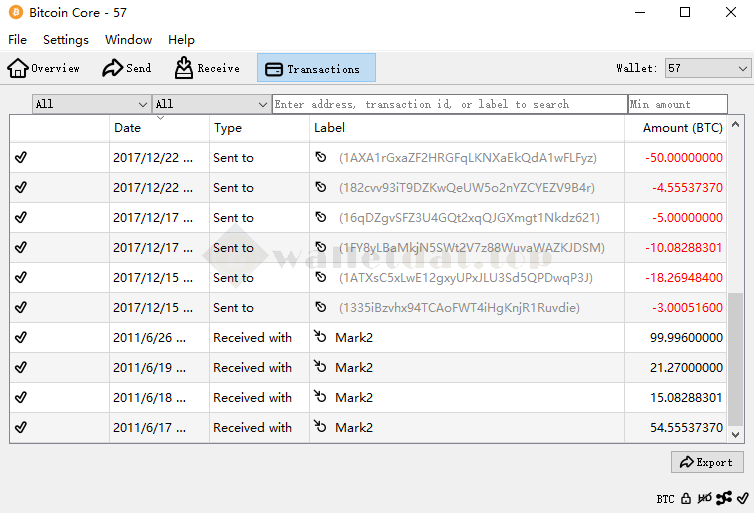The image size is (754, 513).
Task: Open the Wallet selector dropdown
Action: pyautogui.click(x=707, y=68)
